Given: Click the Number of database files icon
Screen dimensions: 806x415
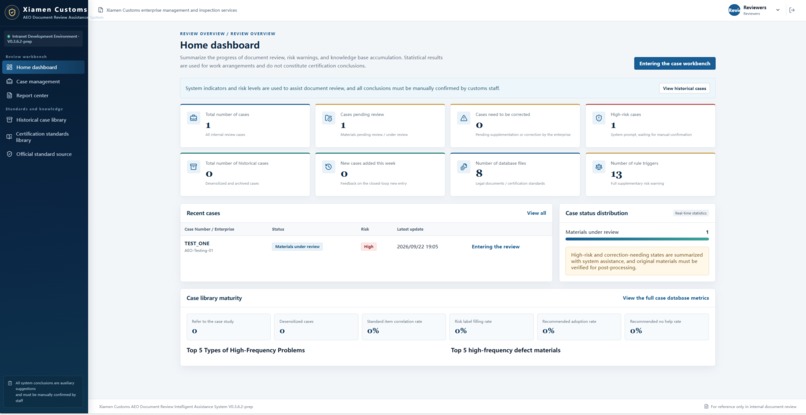Looking at the screenshot, I should (x=464, y=167).
